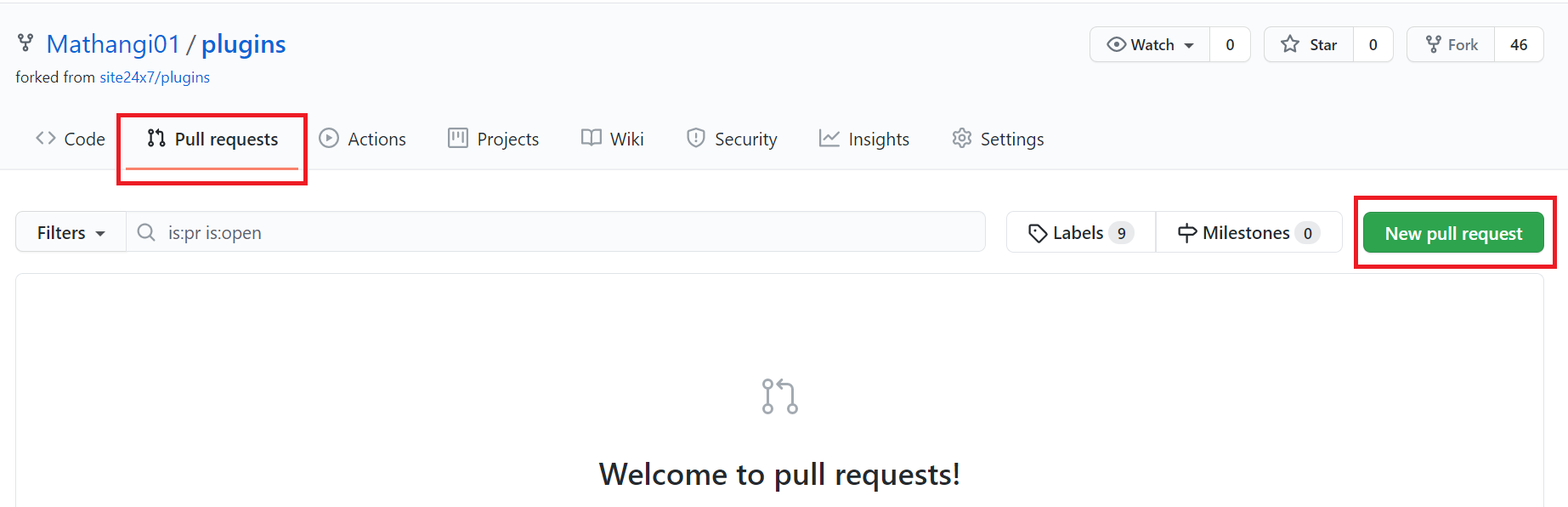1568x507 pixels.
Task: Switch to the Code tab
Action: tap(71, 139)
